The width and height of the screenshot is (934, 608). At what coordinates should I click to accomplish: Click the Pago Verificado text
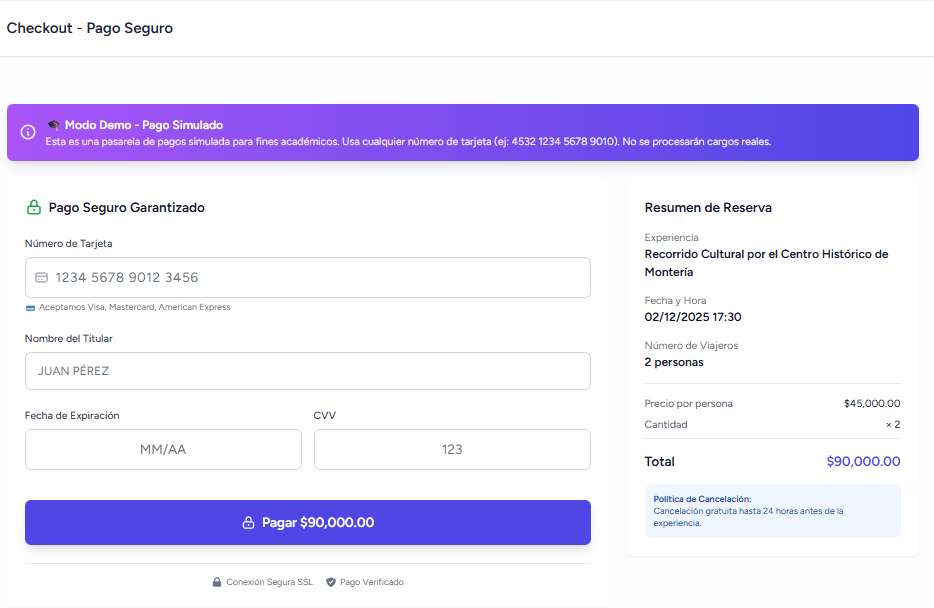click(x=372, y=582)
